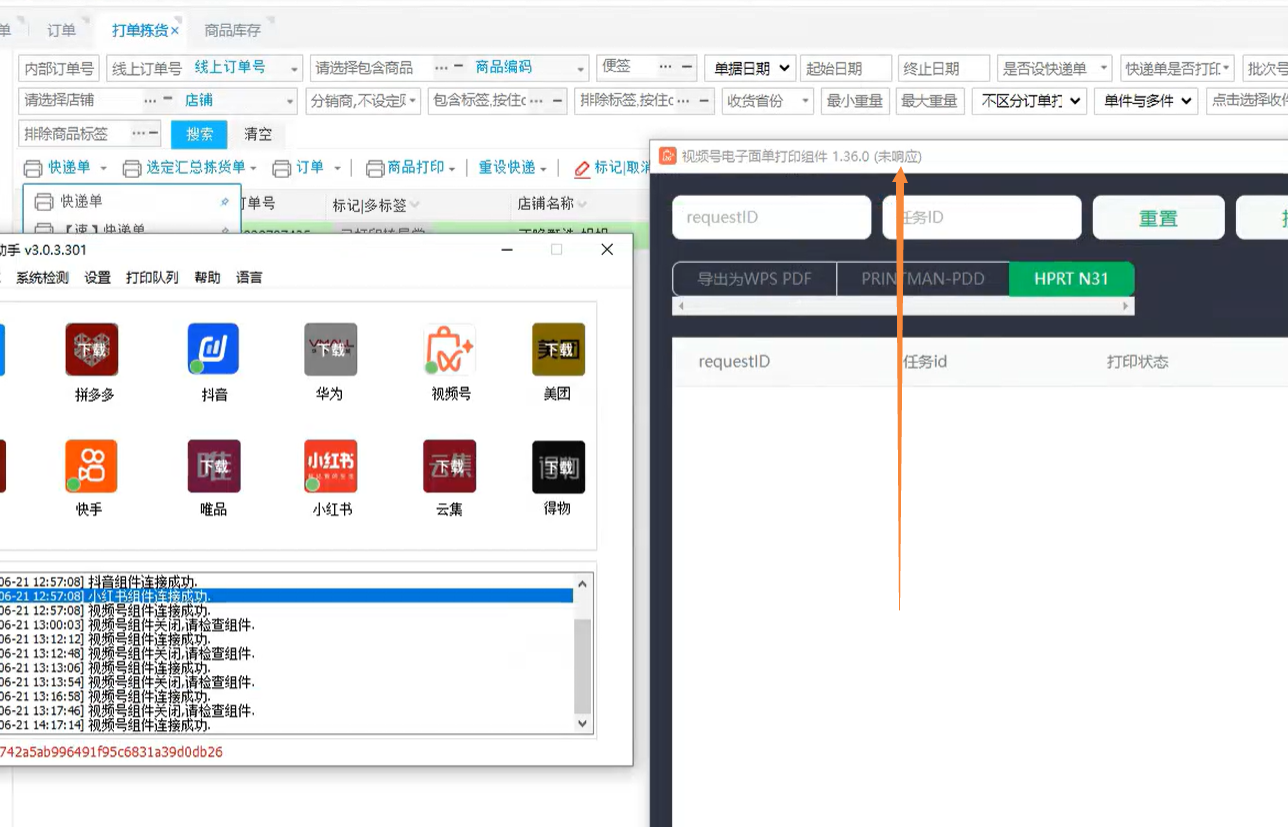Viewport: 1288px width, 827px height.
Task: Click ellipsis button in 排除商品标签 field
Action: [x=139, y=134]
